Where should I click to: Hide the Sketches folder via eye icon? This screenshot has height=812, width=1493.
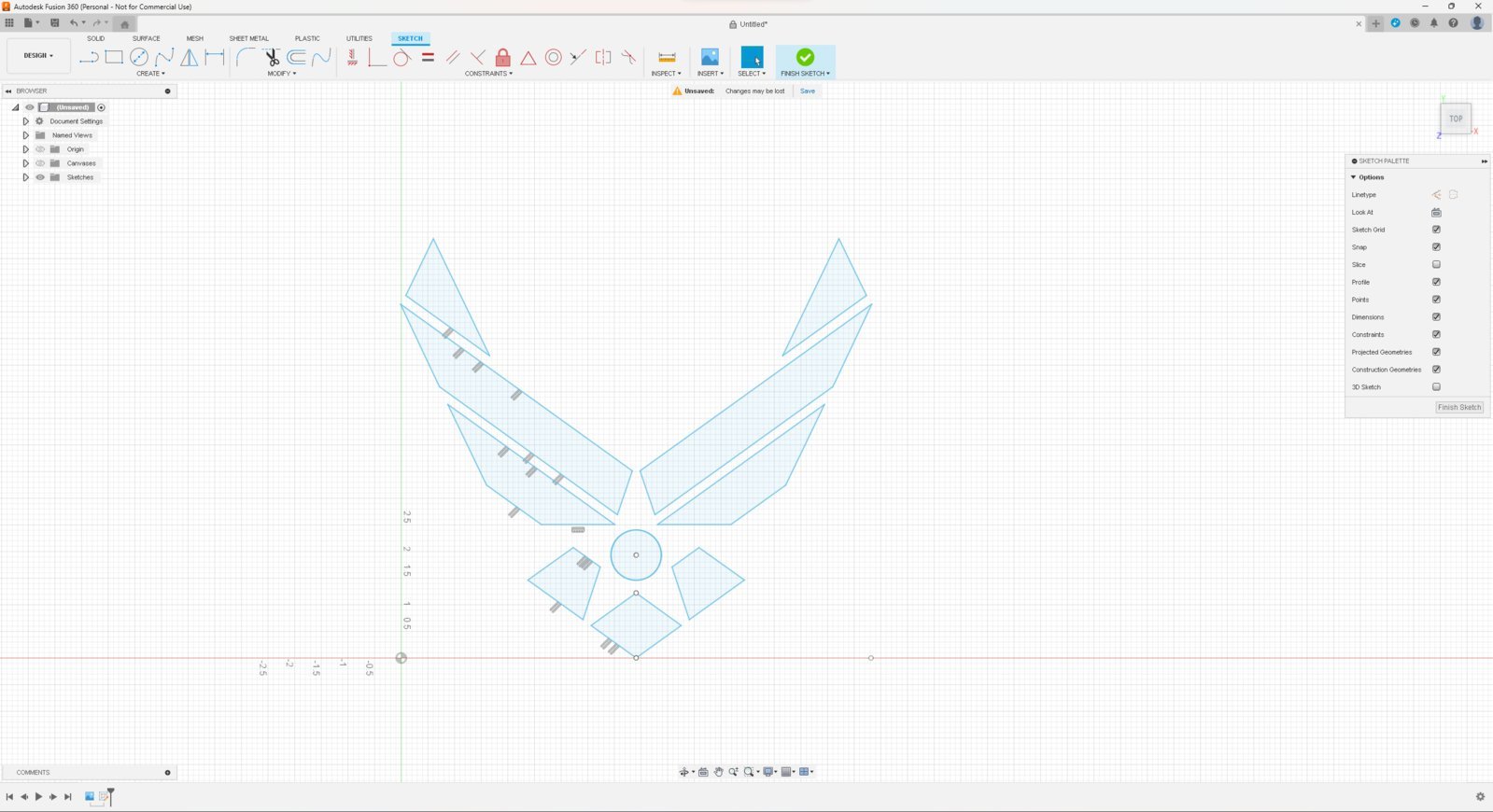[40, 177]
